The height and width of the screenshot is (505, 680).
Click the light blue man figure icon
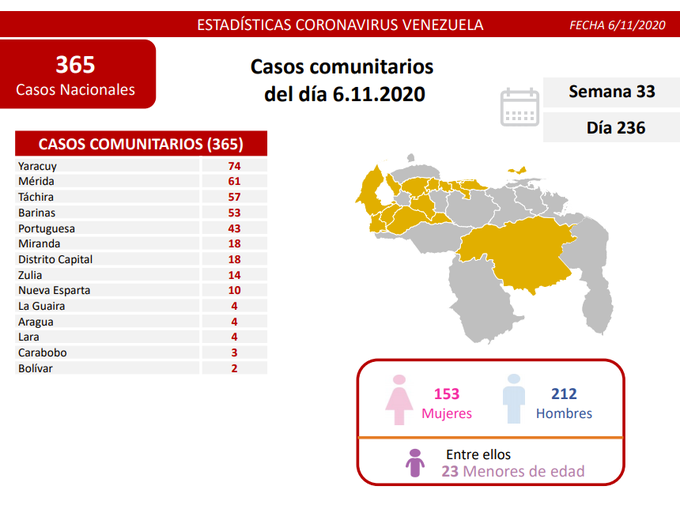point(514,399)
